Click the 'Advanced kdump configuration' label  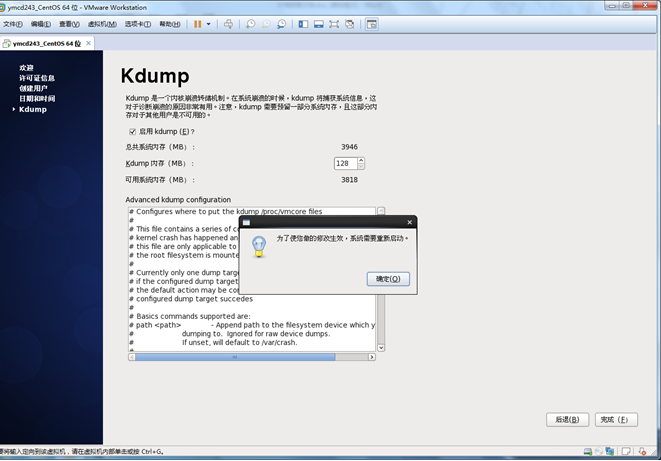click(178, 199)
